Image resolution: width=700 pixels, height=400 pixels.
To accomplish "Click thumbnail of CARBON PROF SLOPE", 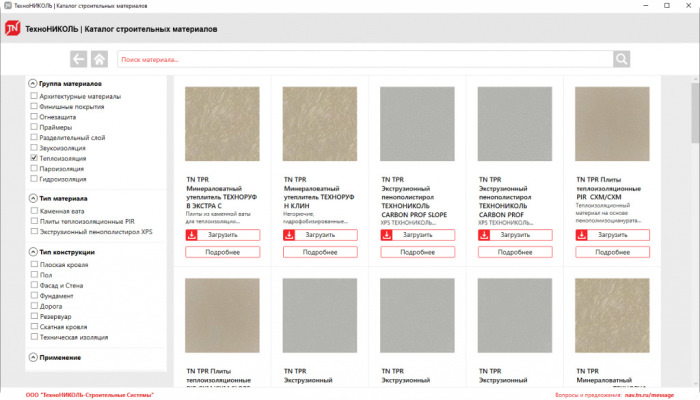I will pos(417,124).
